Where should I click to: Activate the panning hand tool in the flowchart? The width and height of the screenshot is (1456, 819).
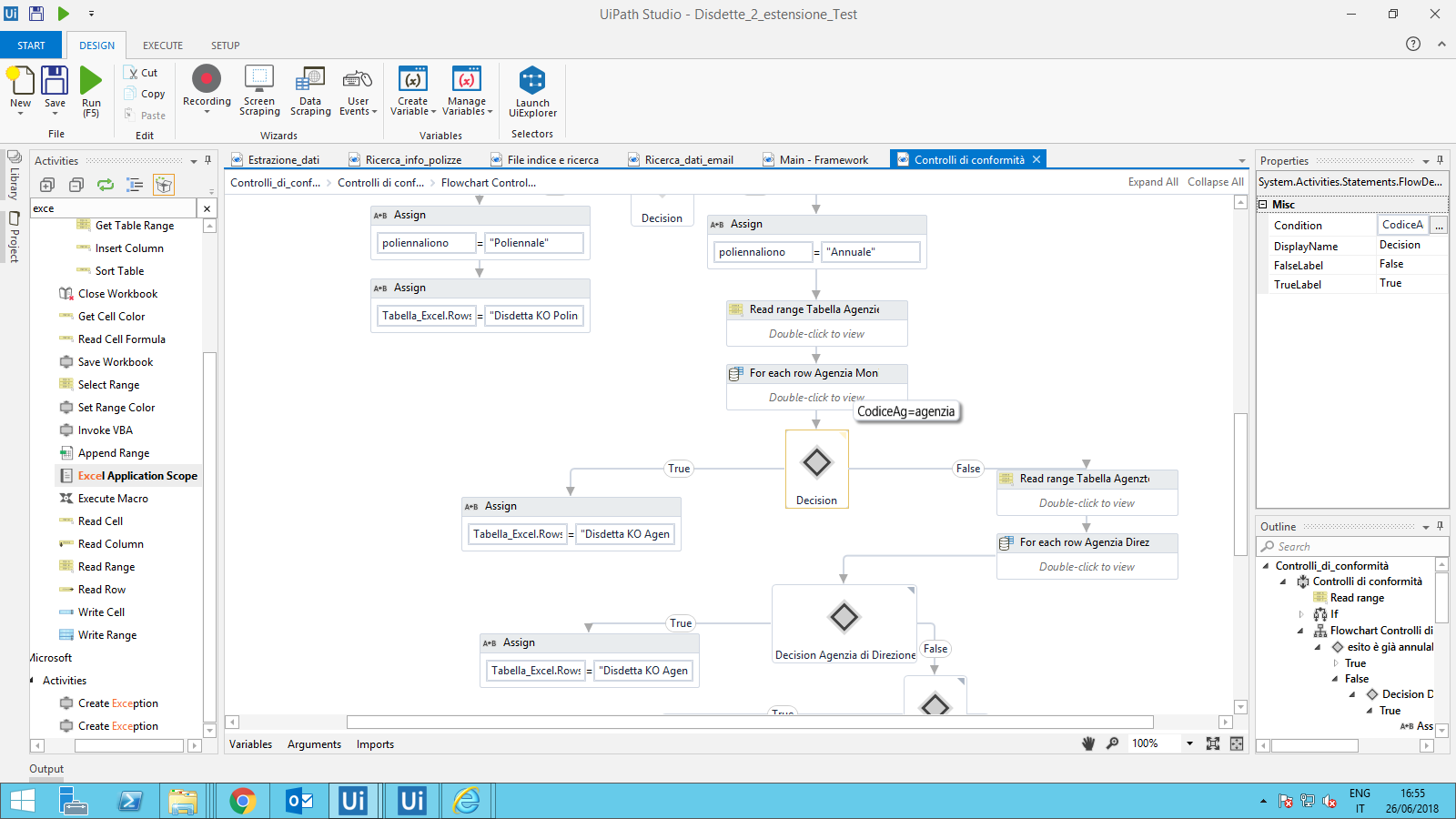point(1088,743)
